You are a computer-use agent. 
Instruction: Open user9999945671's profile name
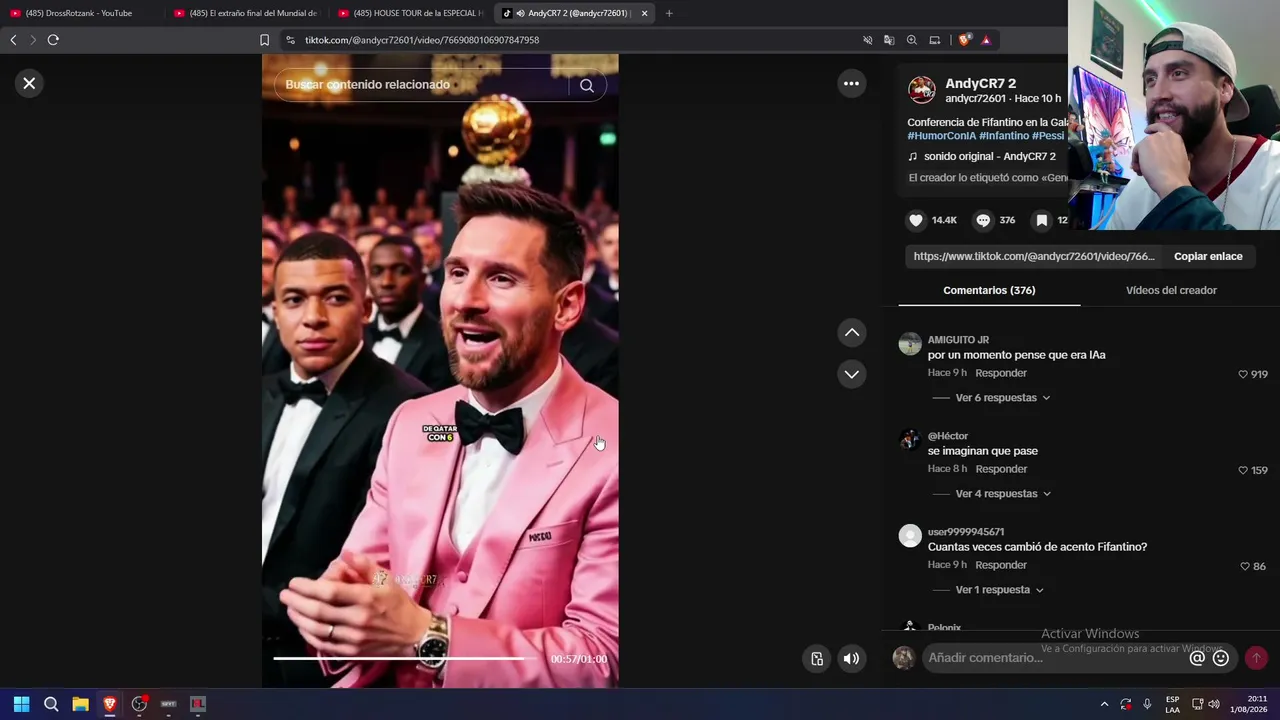click(x=966, y=532)
